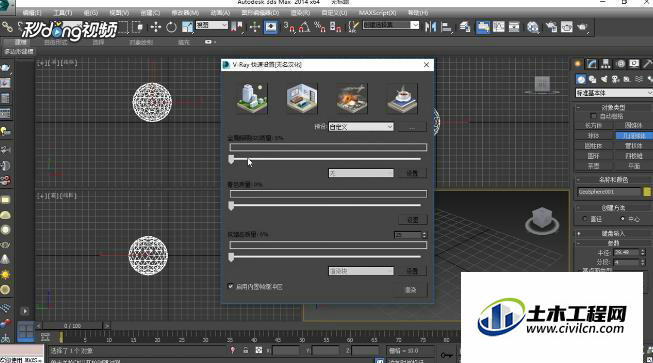
Task: Open the Layer Manager icon
Action: (465, 27)
